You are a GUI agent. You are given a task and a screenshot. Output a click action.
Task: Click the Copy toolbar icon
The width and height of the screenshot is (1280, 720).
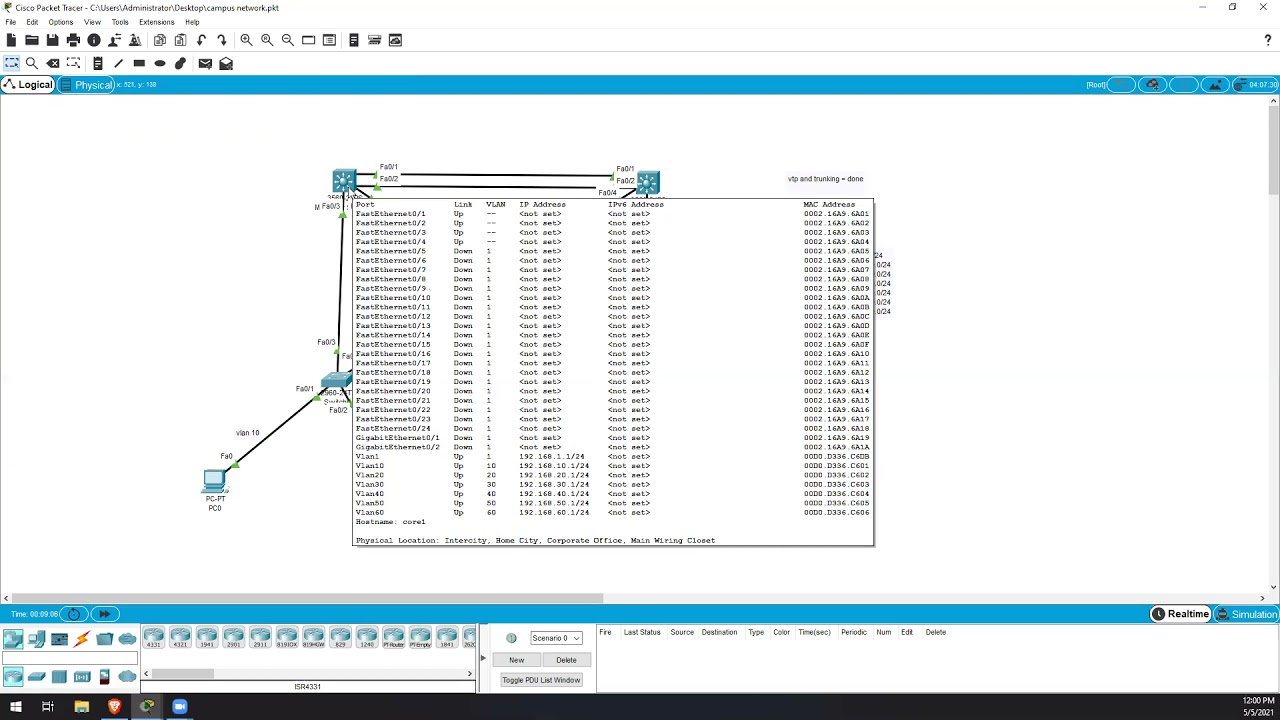click(x=160, y=40)
